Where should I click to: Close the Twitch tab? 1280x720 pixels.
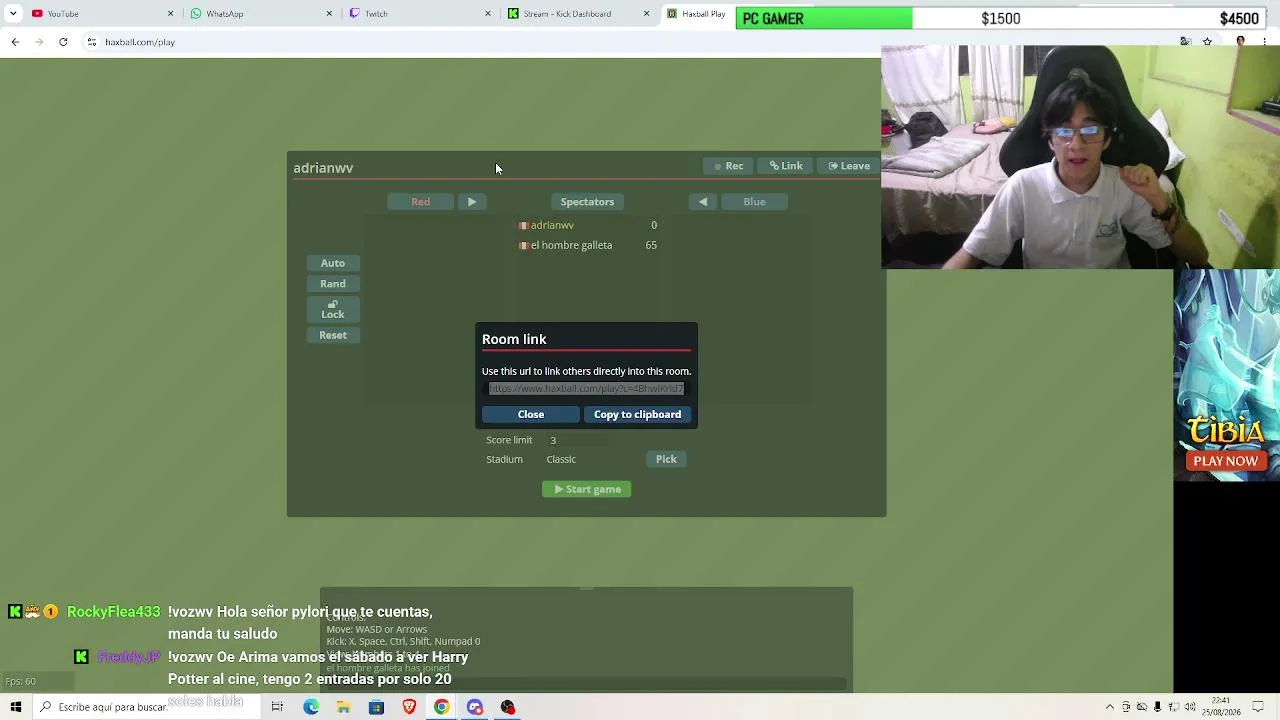tap(488, 13)
